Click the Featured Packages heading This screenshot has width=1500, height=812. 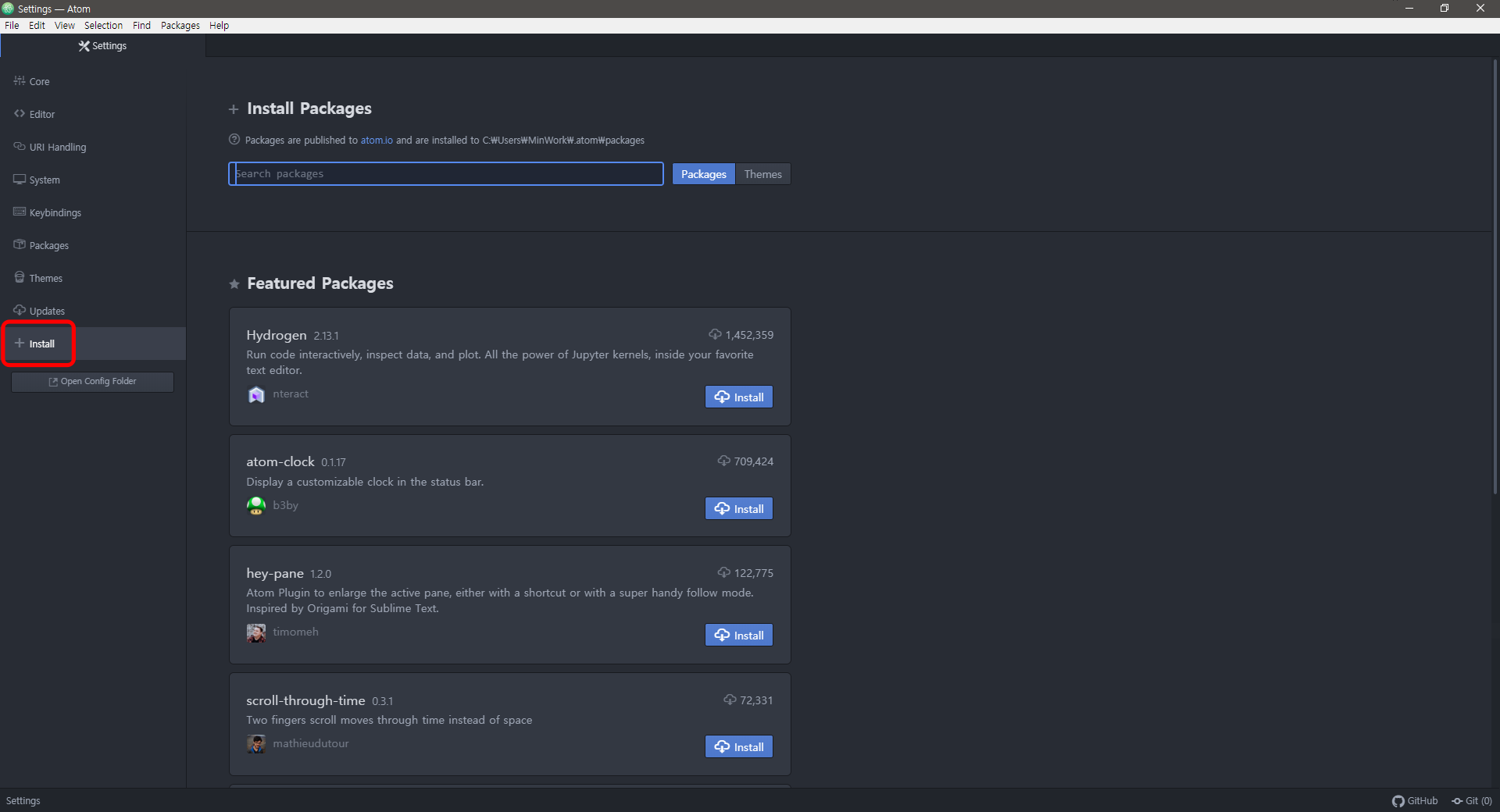pos(320,283)
